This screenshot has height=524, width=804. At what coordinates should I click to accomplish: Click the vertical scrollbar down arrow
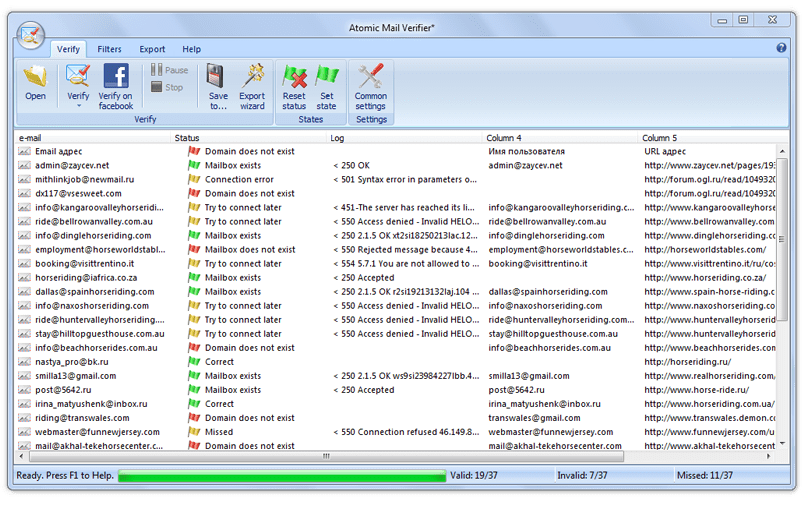point(782,443)
